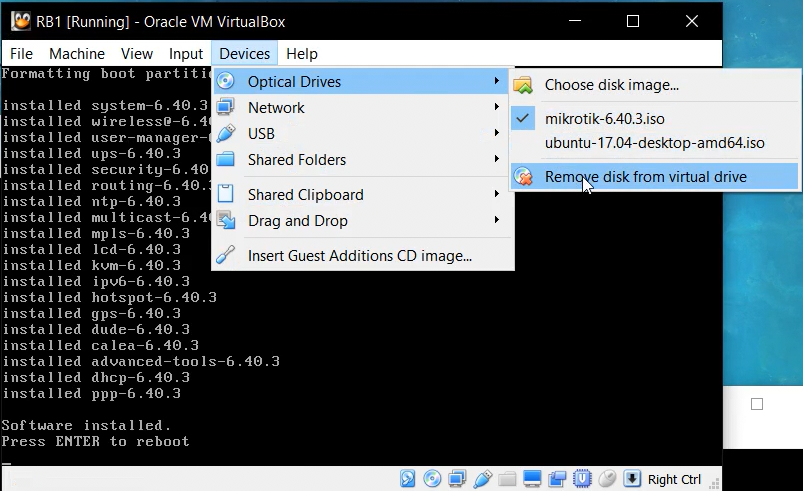This screenshot has height=491, width=803.
Task: Select Optical Drives menu entry
Action: [x=361, y=81]
